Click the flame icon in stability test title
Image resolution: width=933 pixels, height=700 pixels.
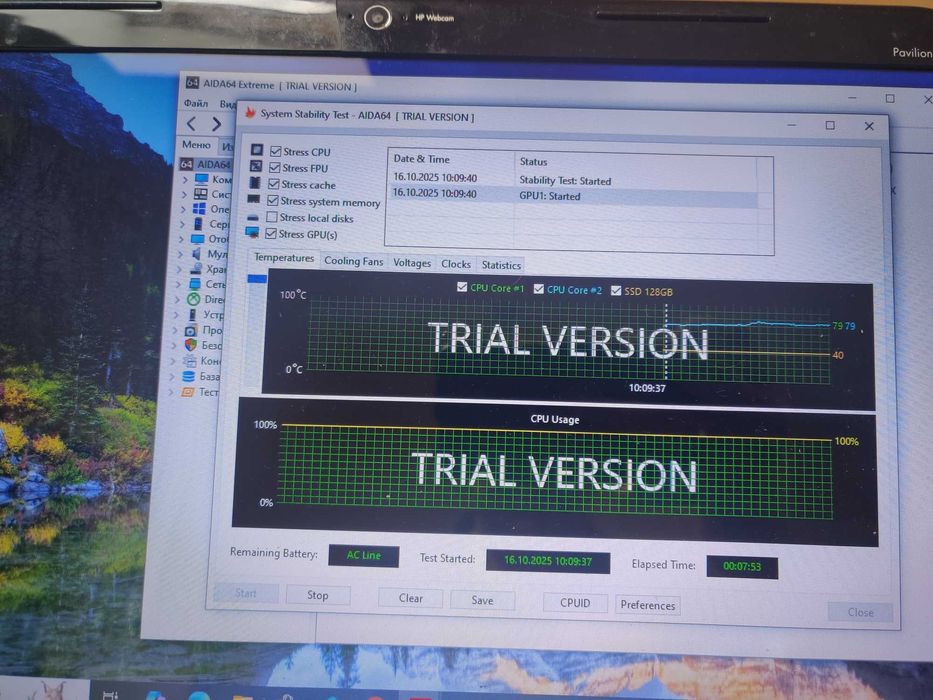(251, 112)
